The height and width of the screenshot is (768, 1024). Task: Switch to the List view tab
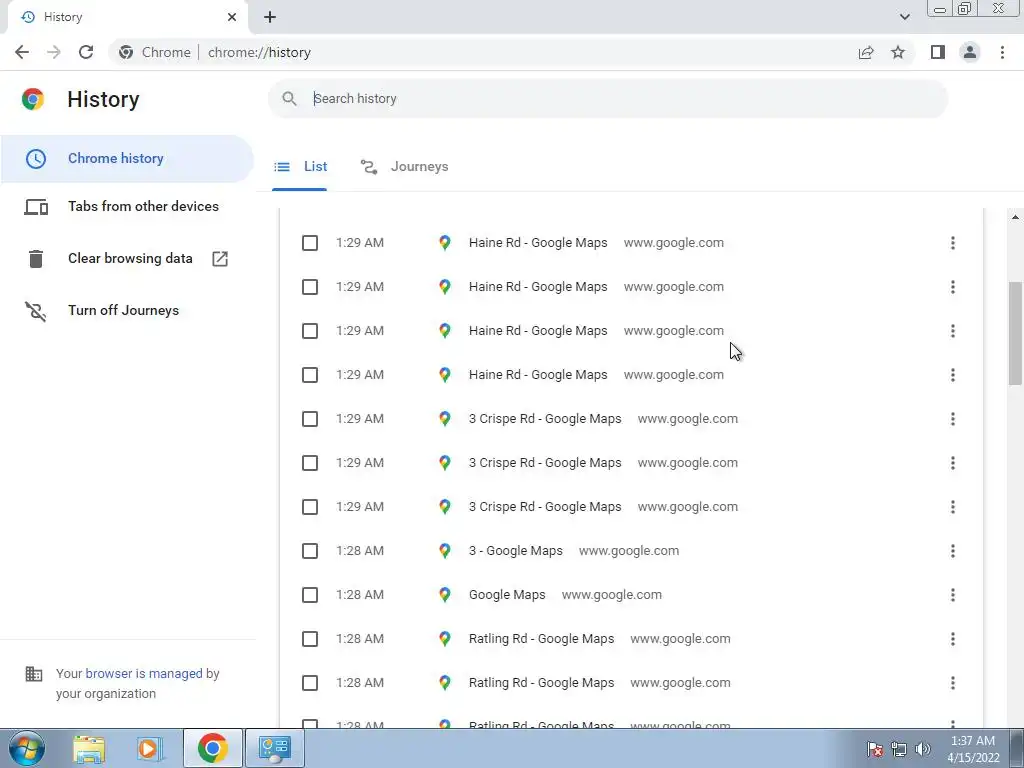pos(300,167)
